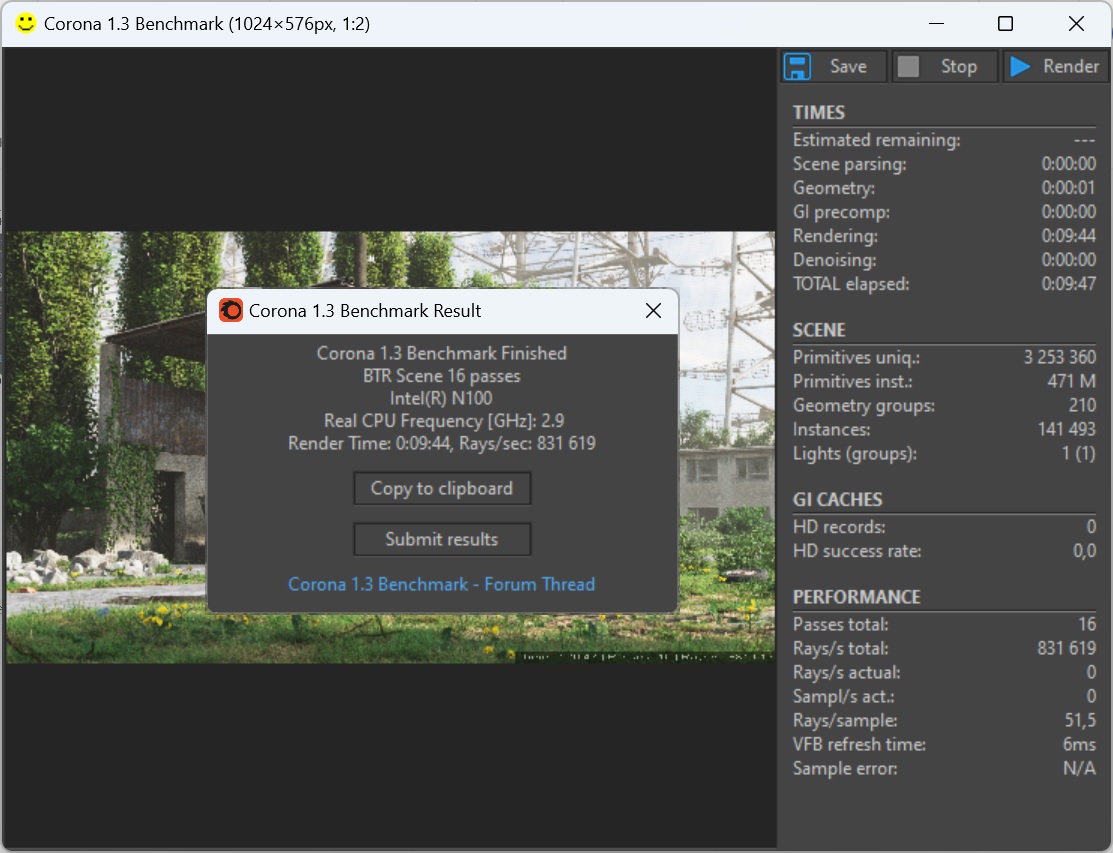1113x853 pixels.
Task: Click the Render play triangle icon
Action: (1020, 67)
